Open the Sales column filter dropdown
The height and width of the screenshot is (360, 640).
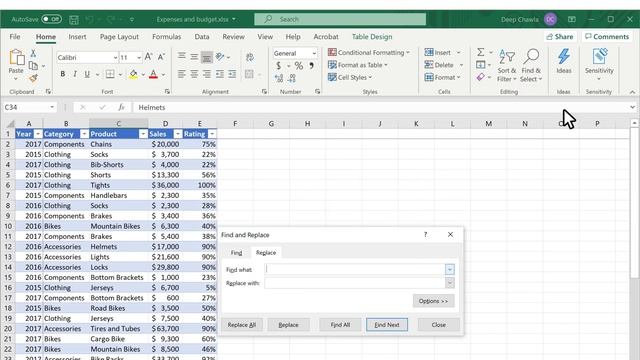pos(178,134)
